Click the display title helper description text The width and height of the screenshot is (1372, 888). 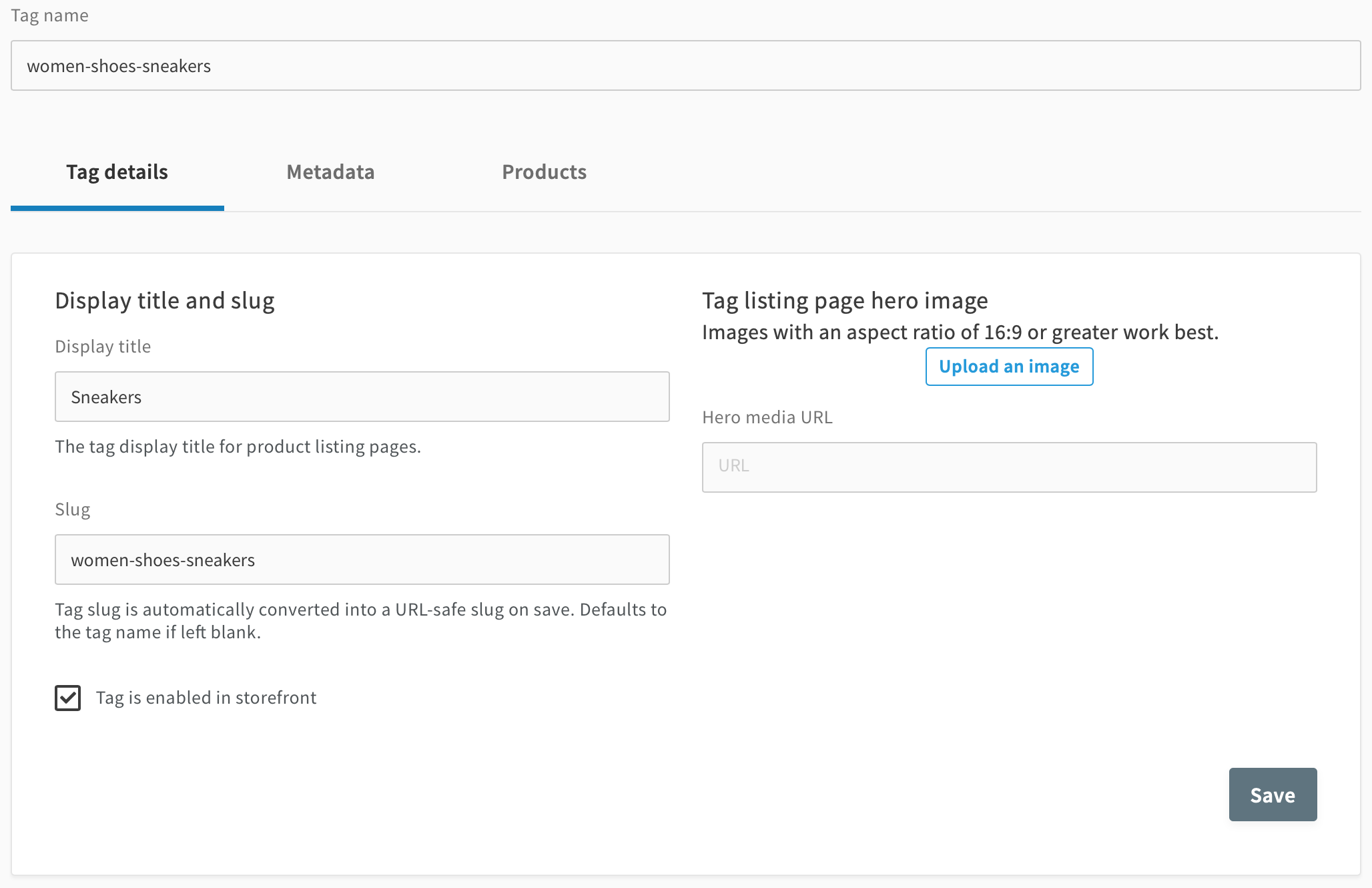pyautogui.click(x=238, y=447)
